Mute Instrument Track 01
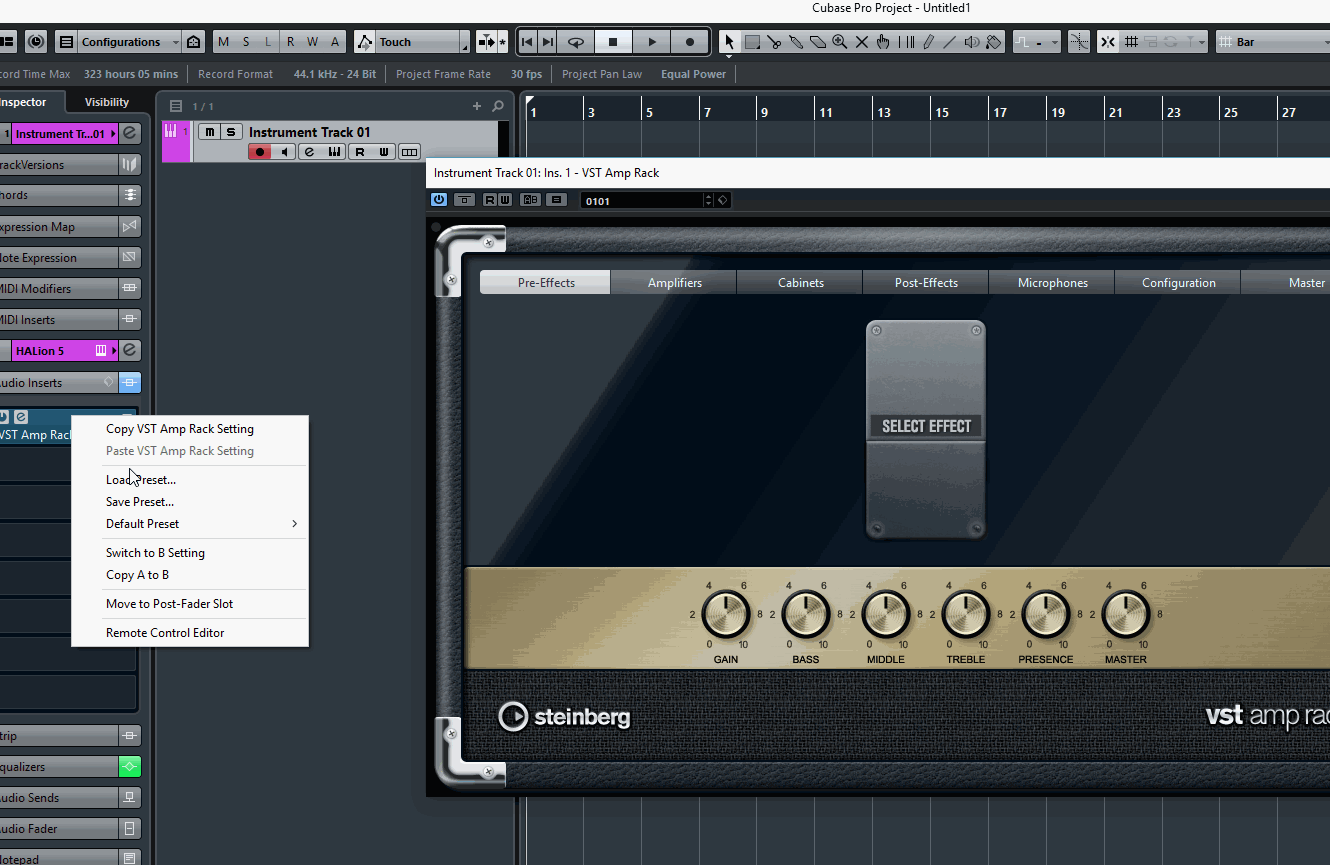Image resolution: width=1330 pixels, height=865 pixels. tap(208, 132)
